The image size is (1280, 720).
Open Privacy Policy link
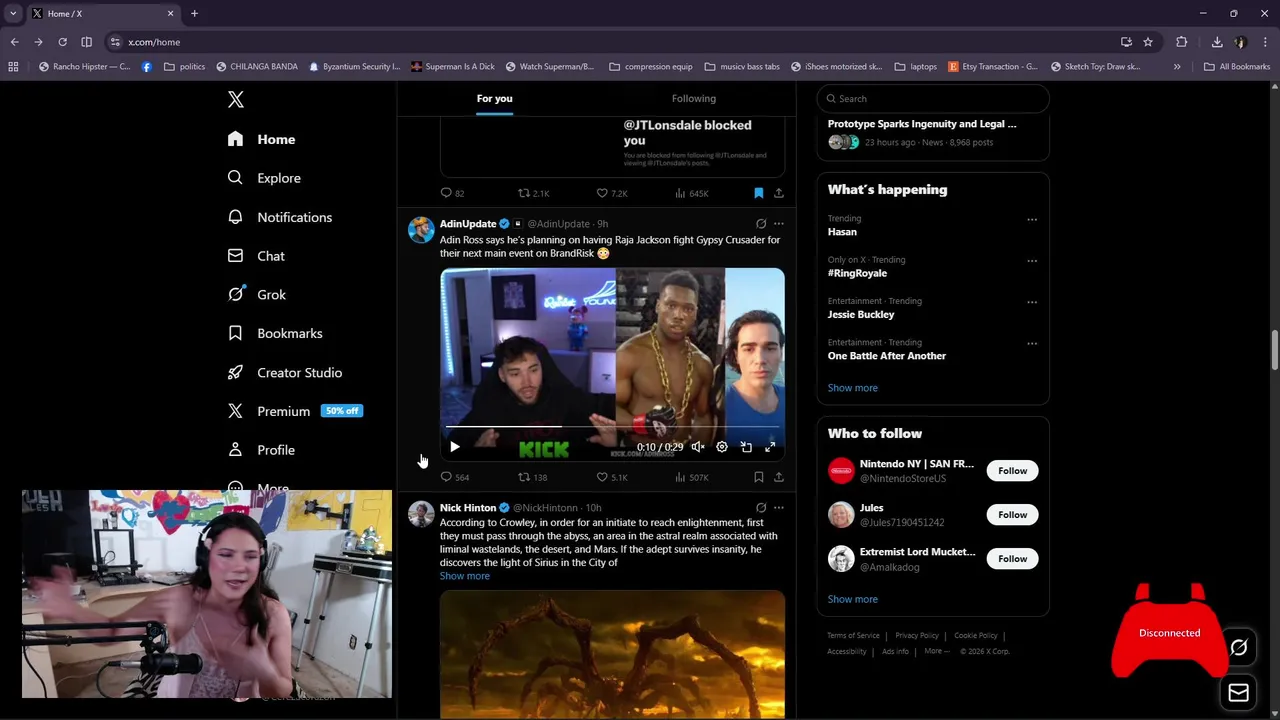point(917,636)
